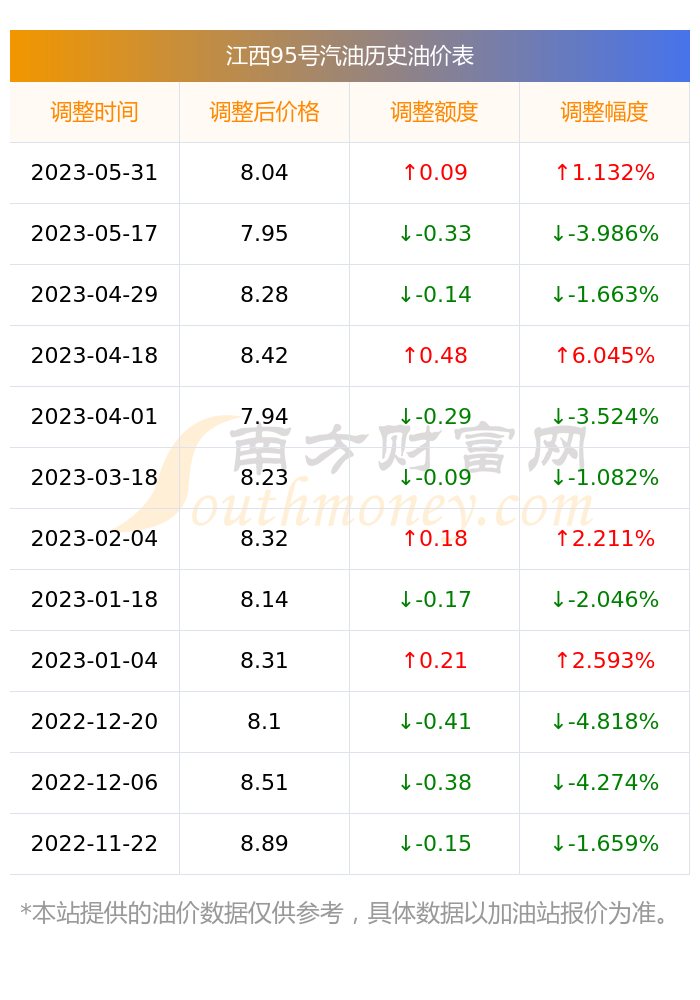Click the table title 江西95号汽油历史油价表
The image size is (700, 1000).
tap(349, 55)
